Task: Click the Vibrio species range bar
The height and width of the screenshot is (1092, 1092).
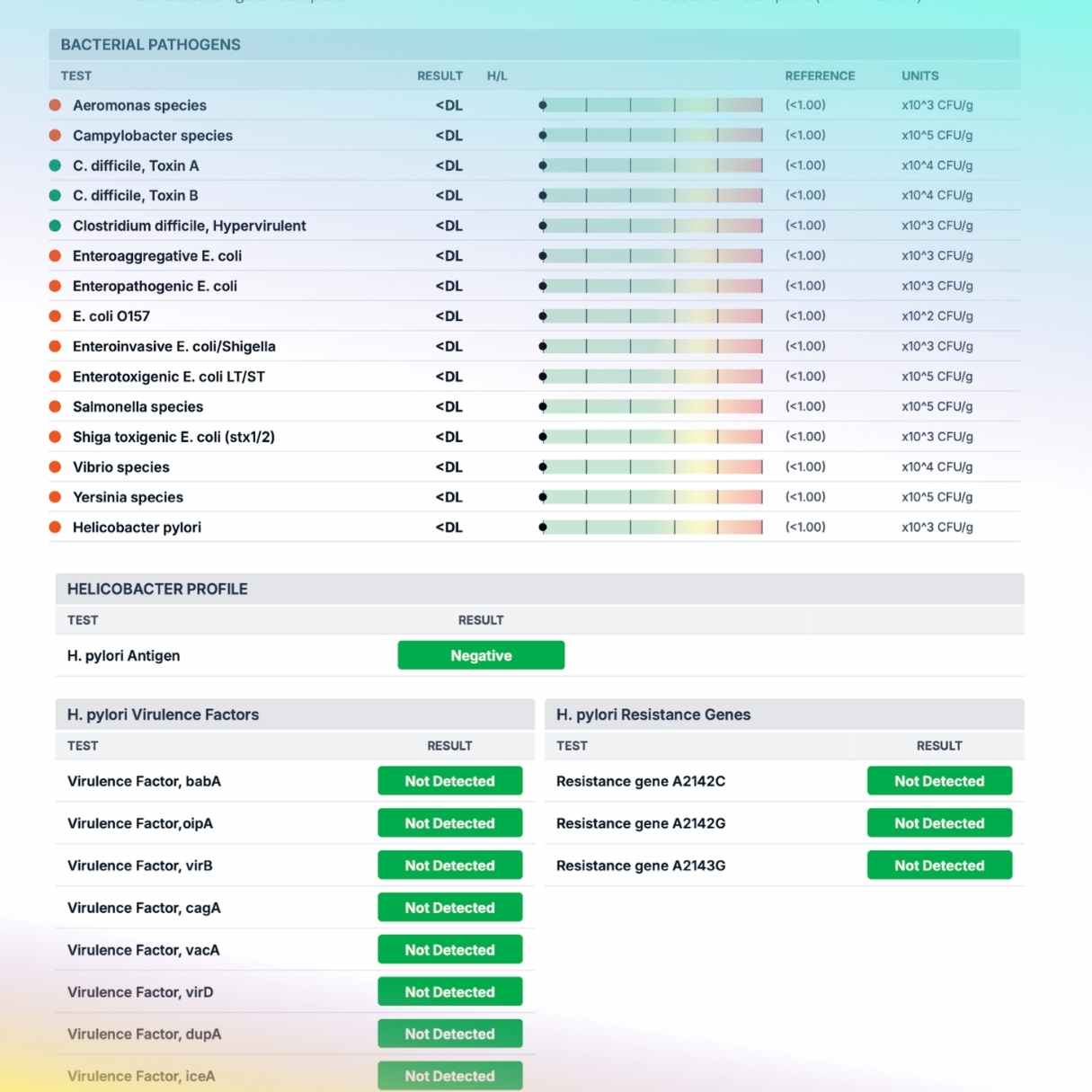Action: click(652, 467)
